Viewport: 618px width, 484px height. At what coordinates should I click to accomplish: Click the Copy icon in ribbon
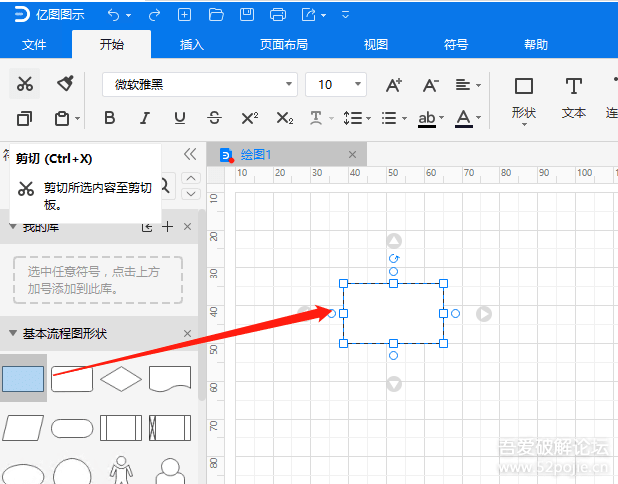point(26,118)
